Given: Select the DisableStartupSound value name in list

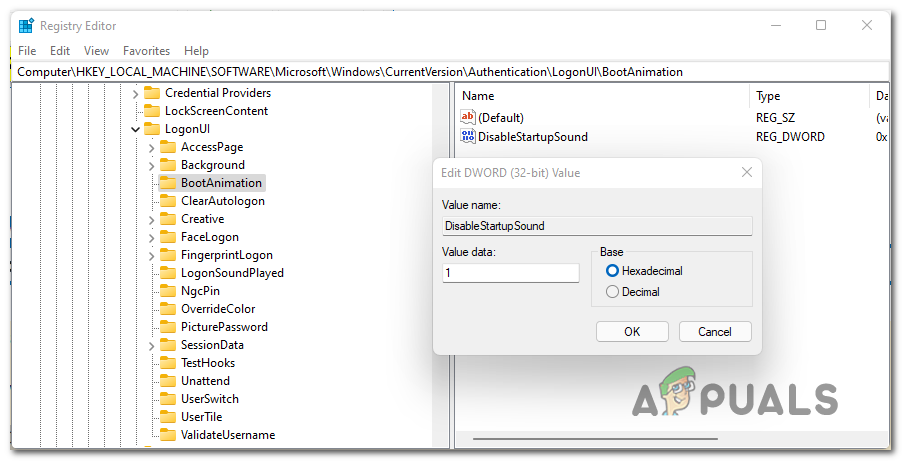Looking at the screenshot, I should [x=533, y=136].
